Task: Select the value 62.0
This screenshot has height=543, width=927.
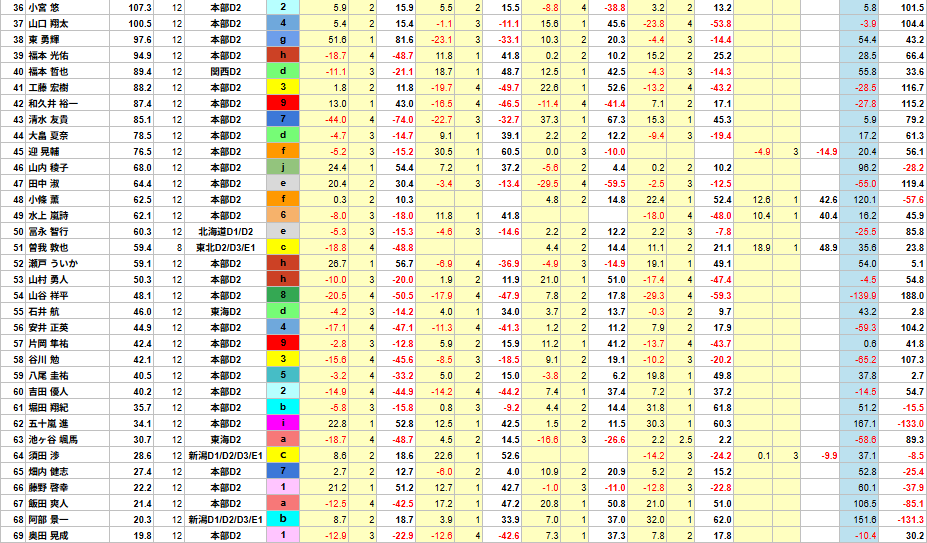Action: pos(722,520)
